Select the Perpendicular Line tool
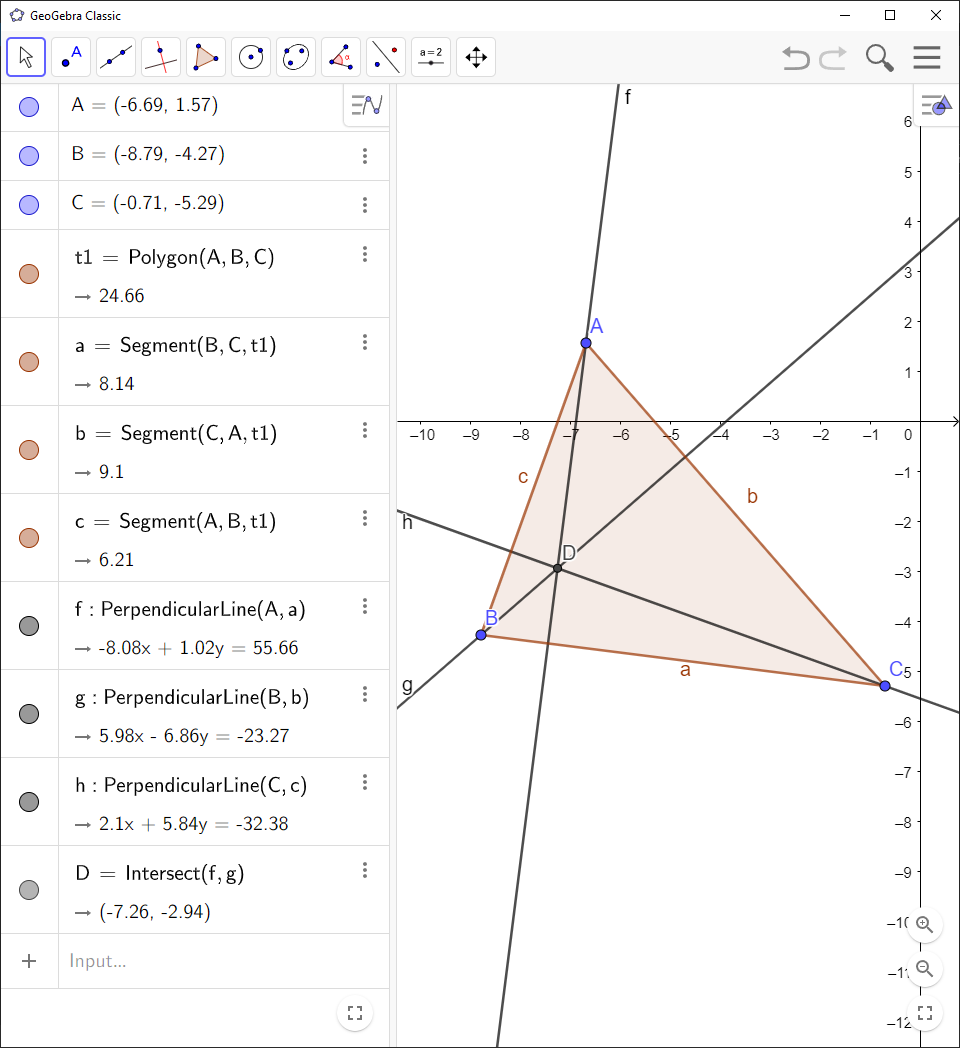The image size is (960, 1048). [161, 57]
